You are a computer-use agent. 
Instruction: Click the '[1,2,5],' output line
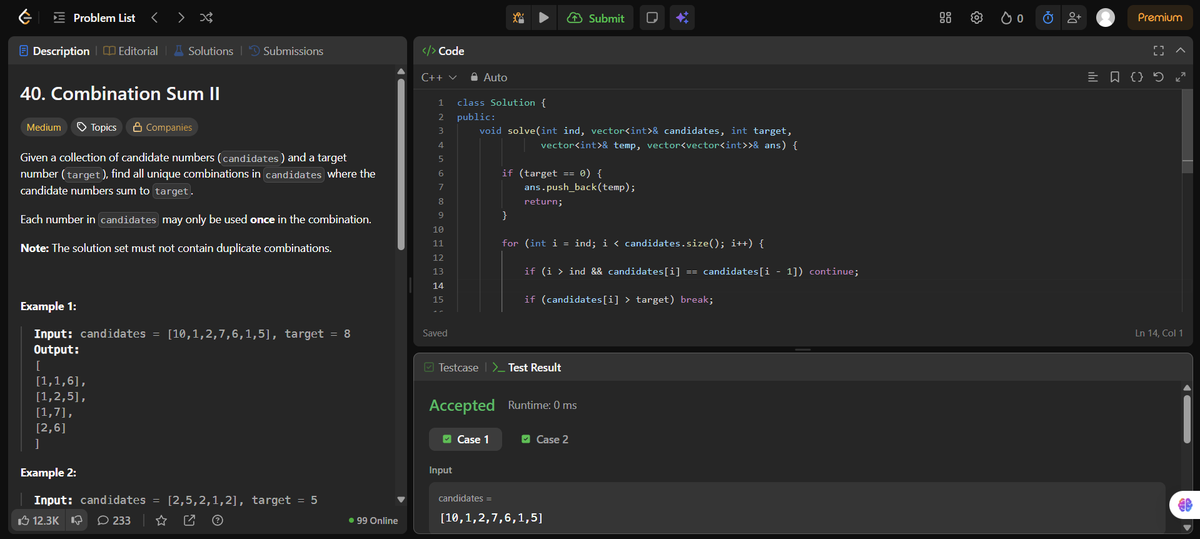[60, 396]
